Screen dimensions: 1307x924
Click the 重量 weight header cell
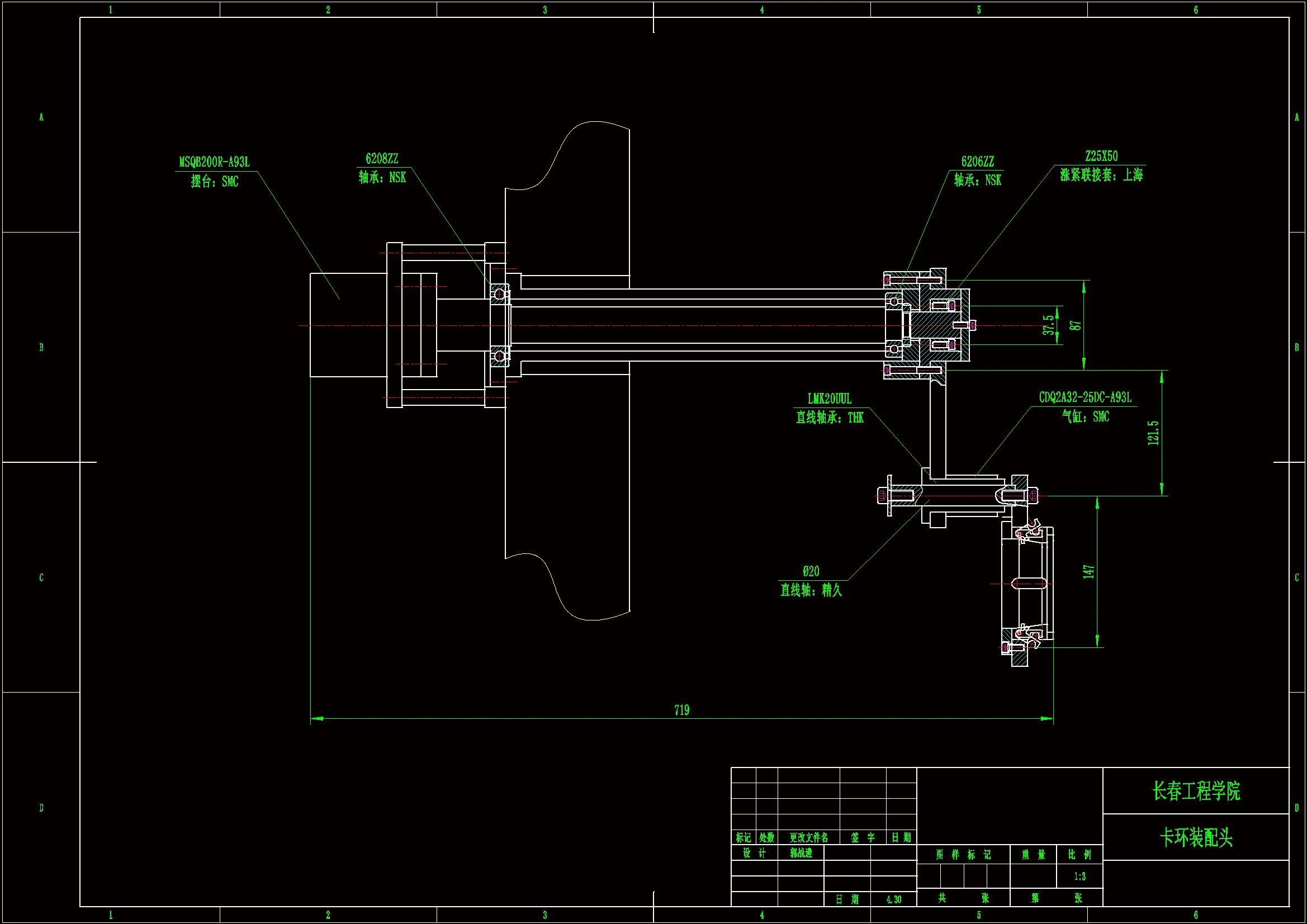pos(1033,855)
